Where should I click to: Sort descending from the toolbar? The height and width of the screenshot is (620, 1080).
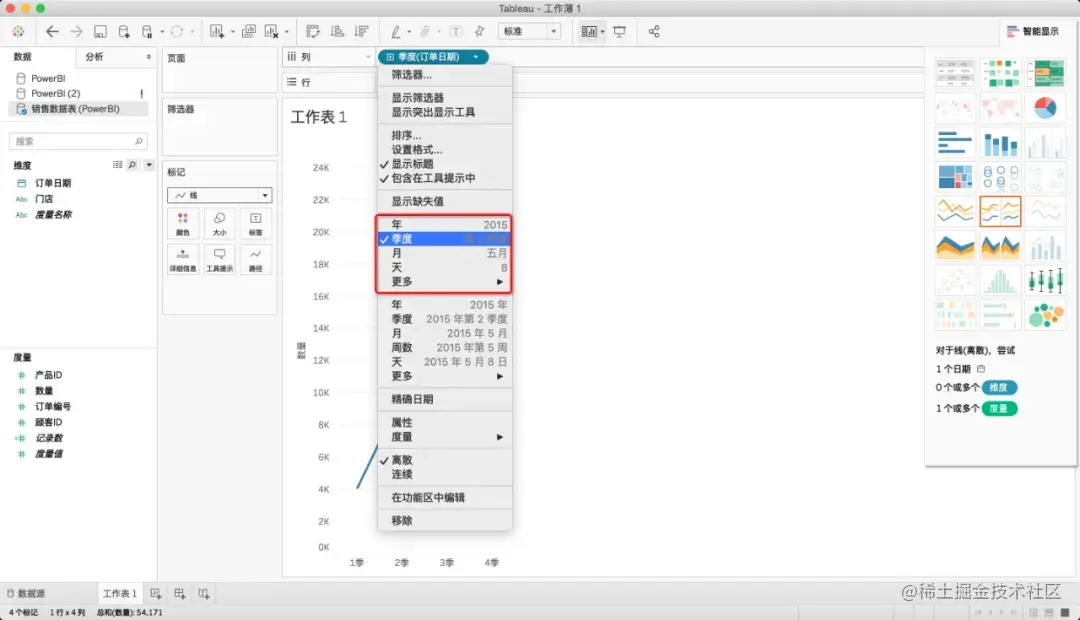tap(361, 31)
